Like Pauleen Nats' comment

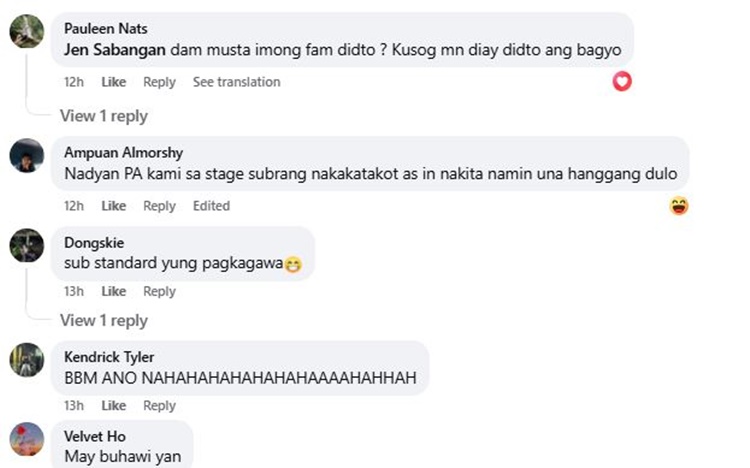114,82
